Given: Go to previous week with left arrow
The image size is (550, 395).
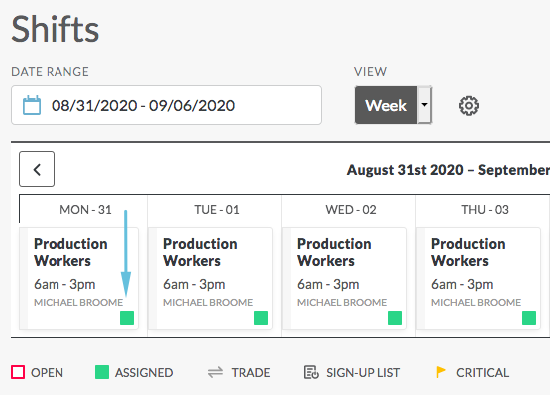Looking at the screenshot, I should click(37, 169).
